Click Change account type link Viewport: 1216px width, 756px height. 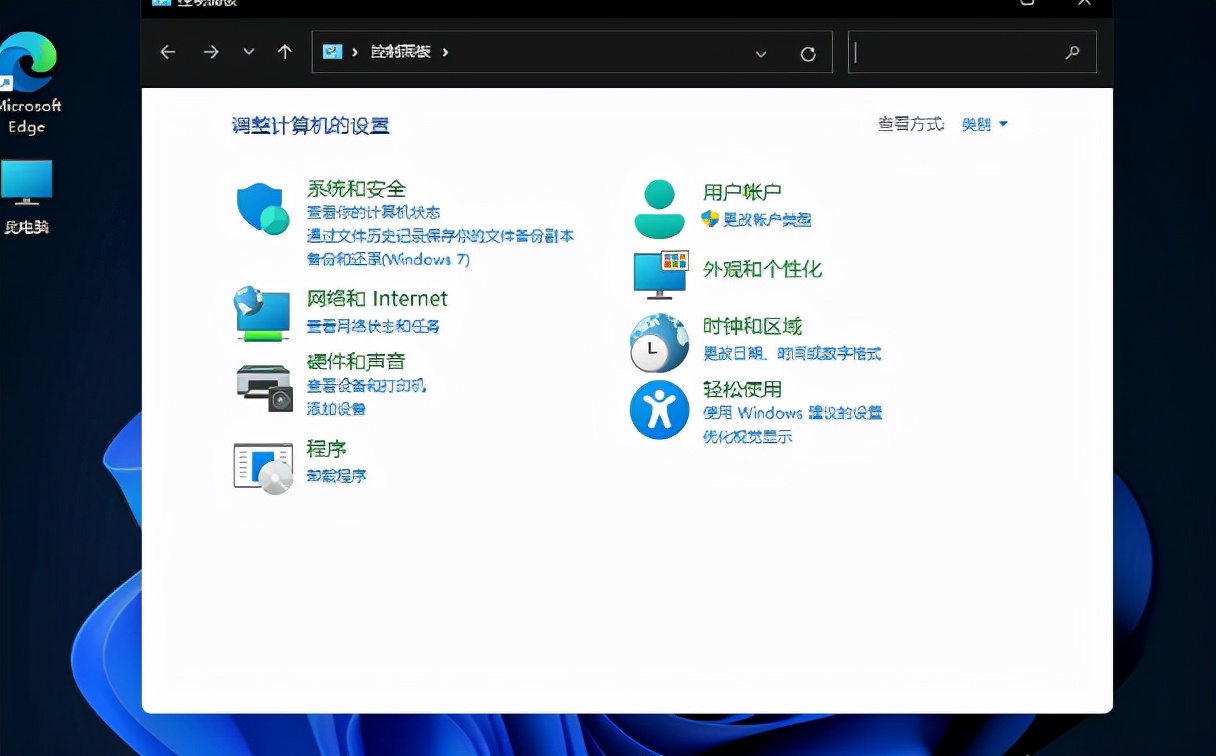[x=766, y=219]
